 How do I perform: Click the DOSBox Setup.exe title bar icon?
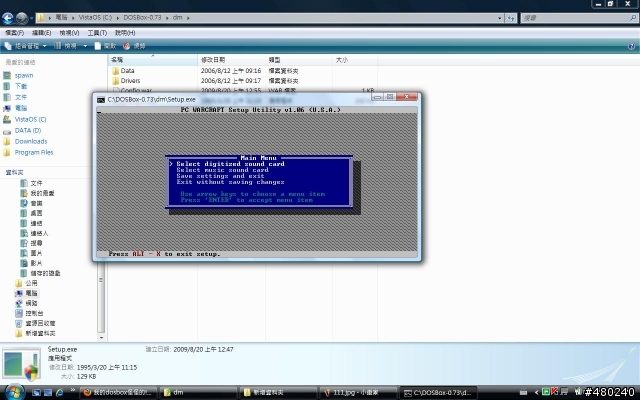[x=101, y=100]
